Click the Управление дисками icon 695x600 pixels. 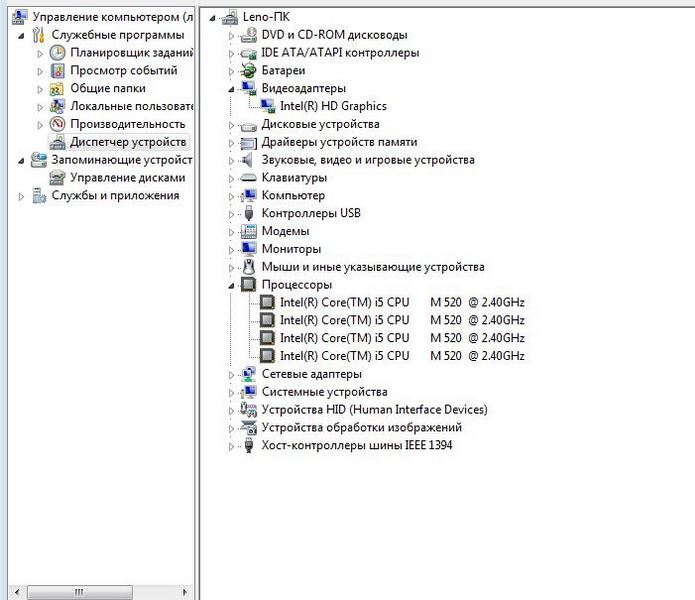58,178
